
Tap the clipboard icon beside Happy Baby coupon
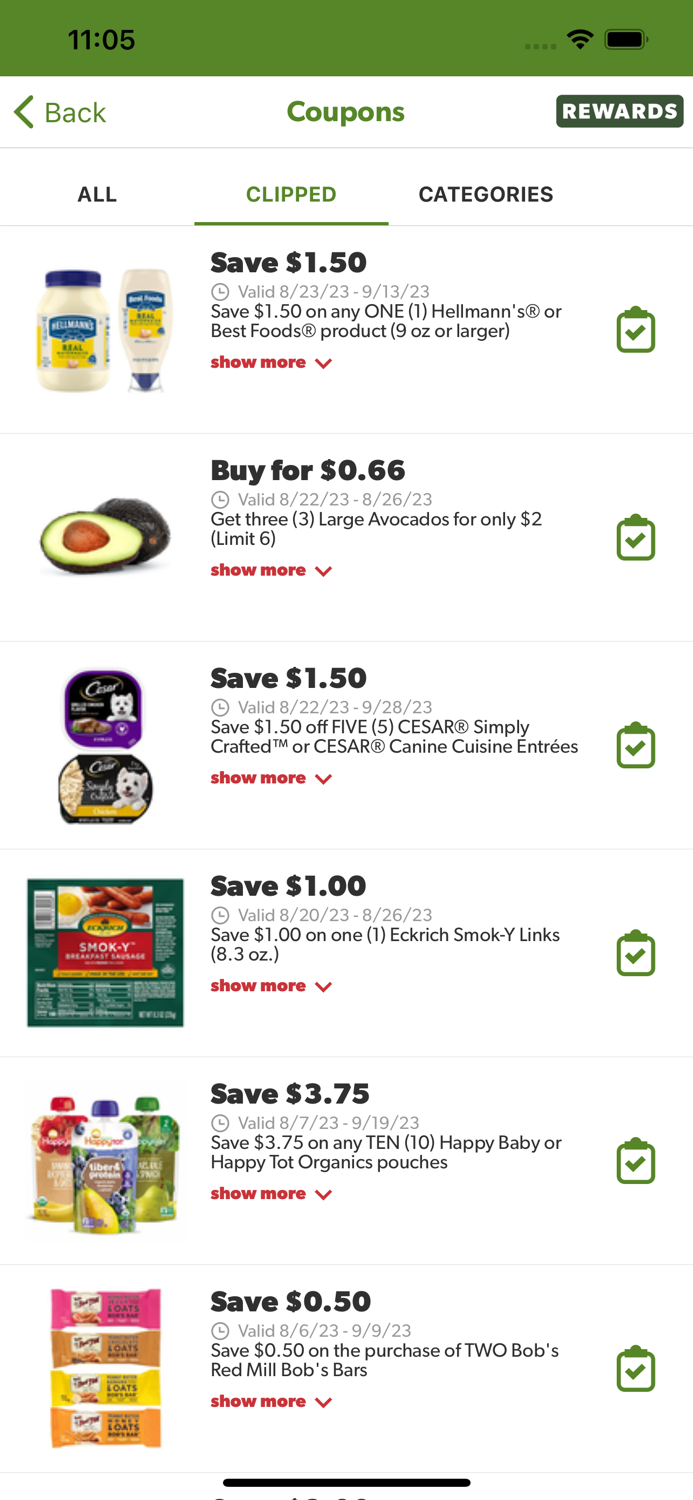pyautogui.click(x=636, y=1160)
